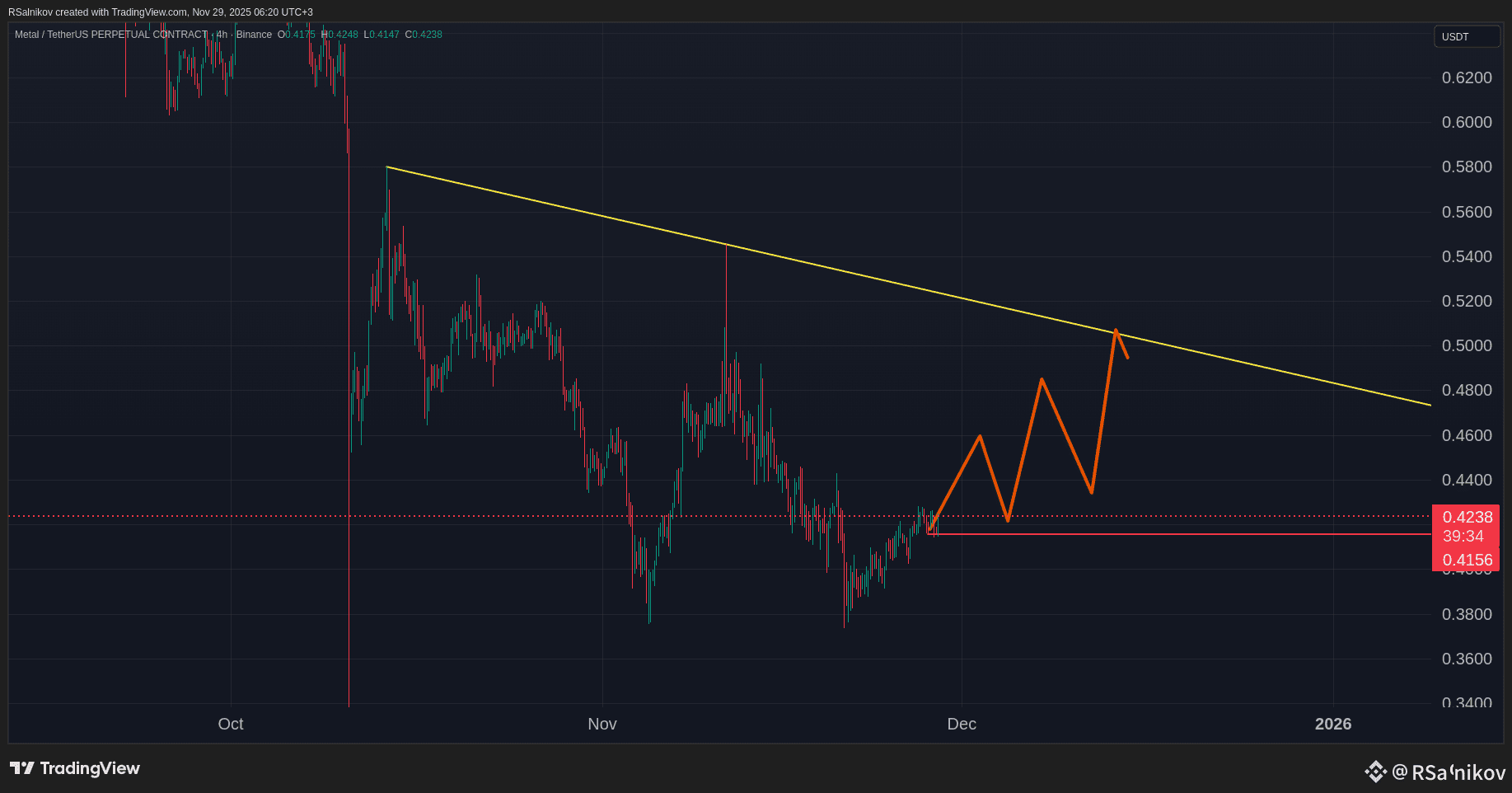Click the 0.4156 red price label
1512x793 pixels.
1467,560
